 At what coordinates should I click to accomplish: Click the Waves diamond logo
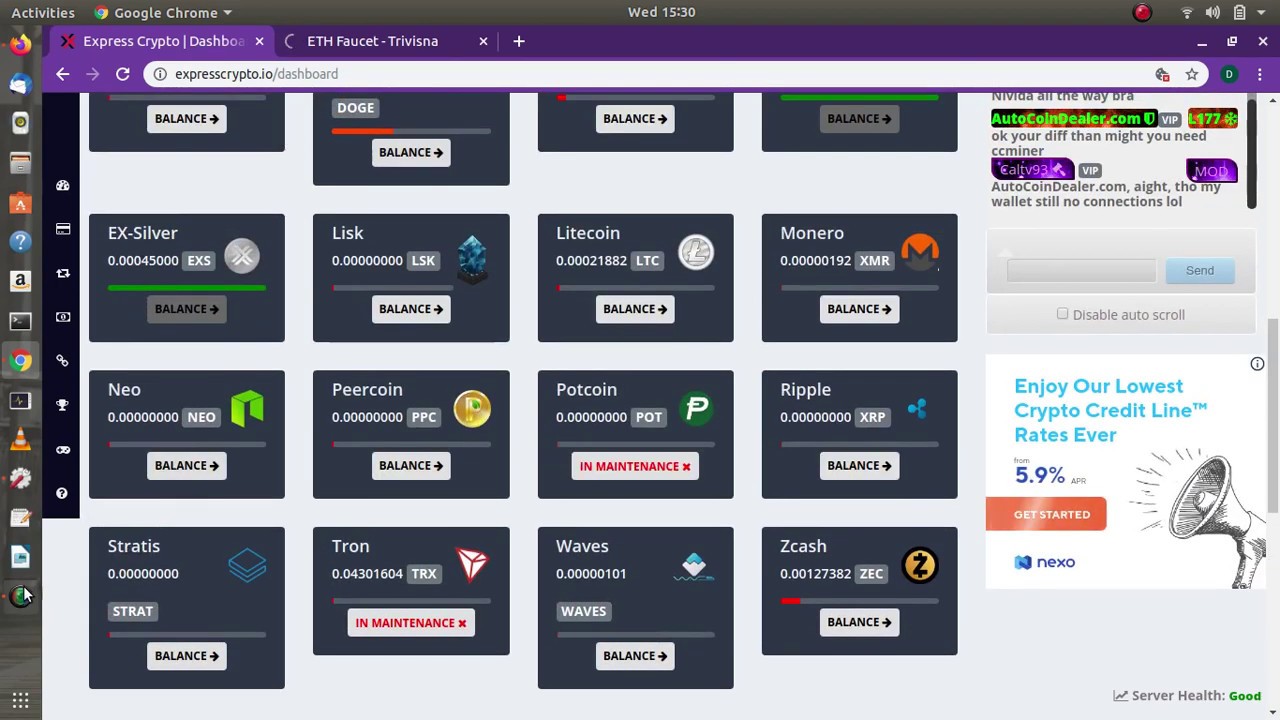694,567
